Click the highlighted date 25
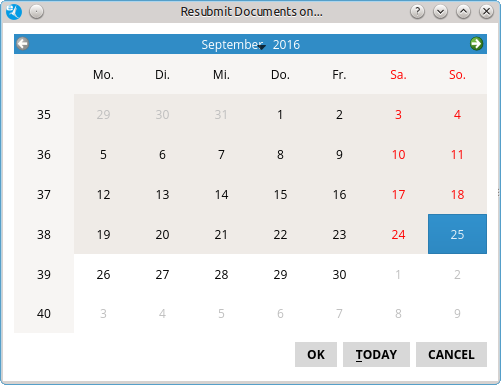The height and width of the screenshot is (385, 501). click(x=457, y=234)
